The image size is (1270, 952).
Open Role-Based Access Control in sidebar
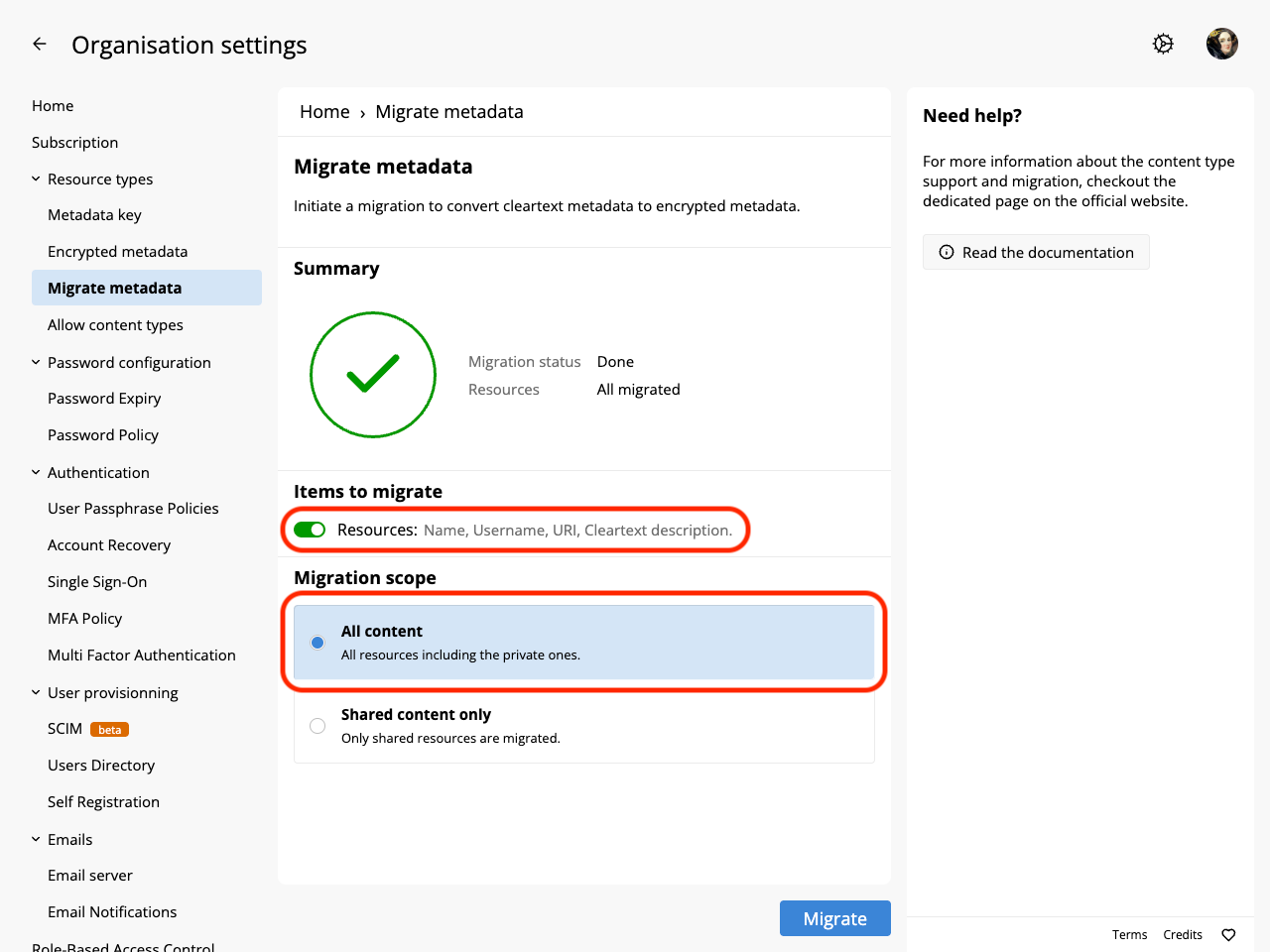(123, 947)
